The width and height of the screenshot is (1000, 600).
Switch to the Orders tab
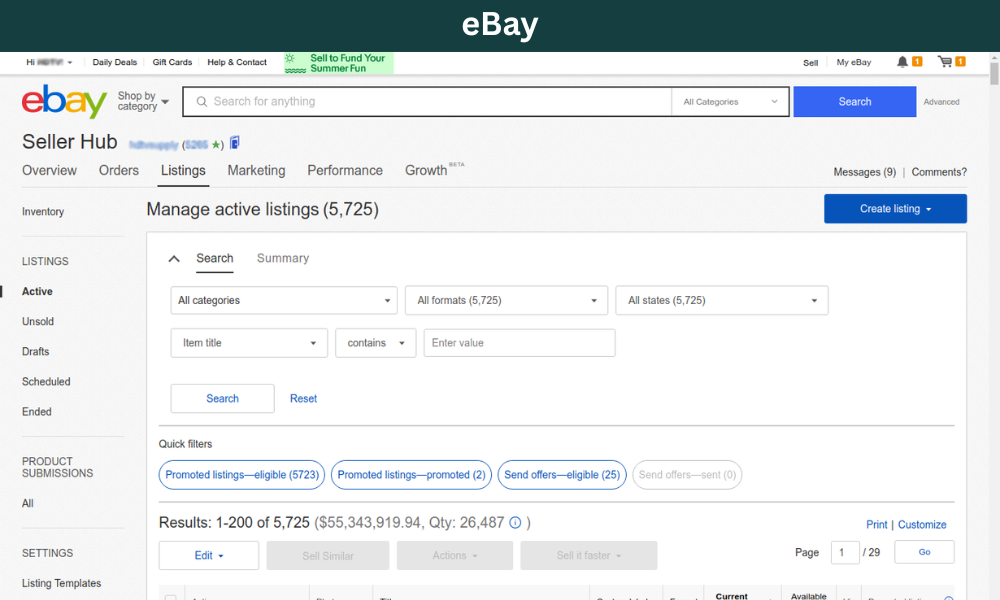[119, 171]
